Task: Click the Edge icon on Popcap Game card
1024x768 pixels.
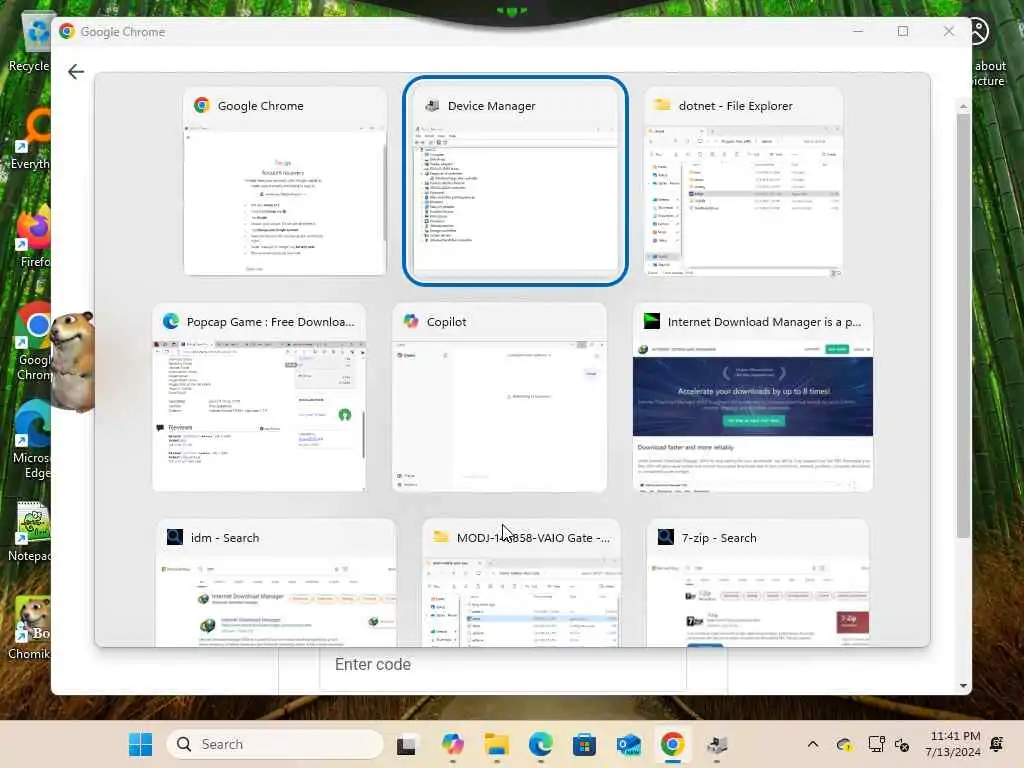Action: pos(171,321)
